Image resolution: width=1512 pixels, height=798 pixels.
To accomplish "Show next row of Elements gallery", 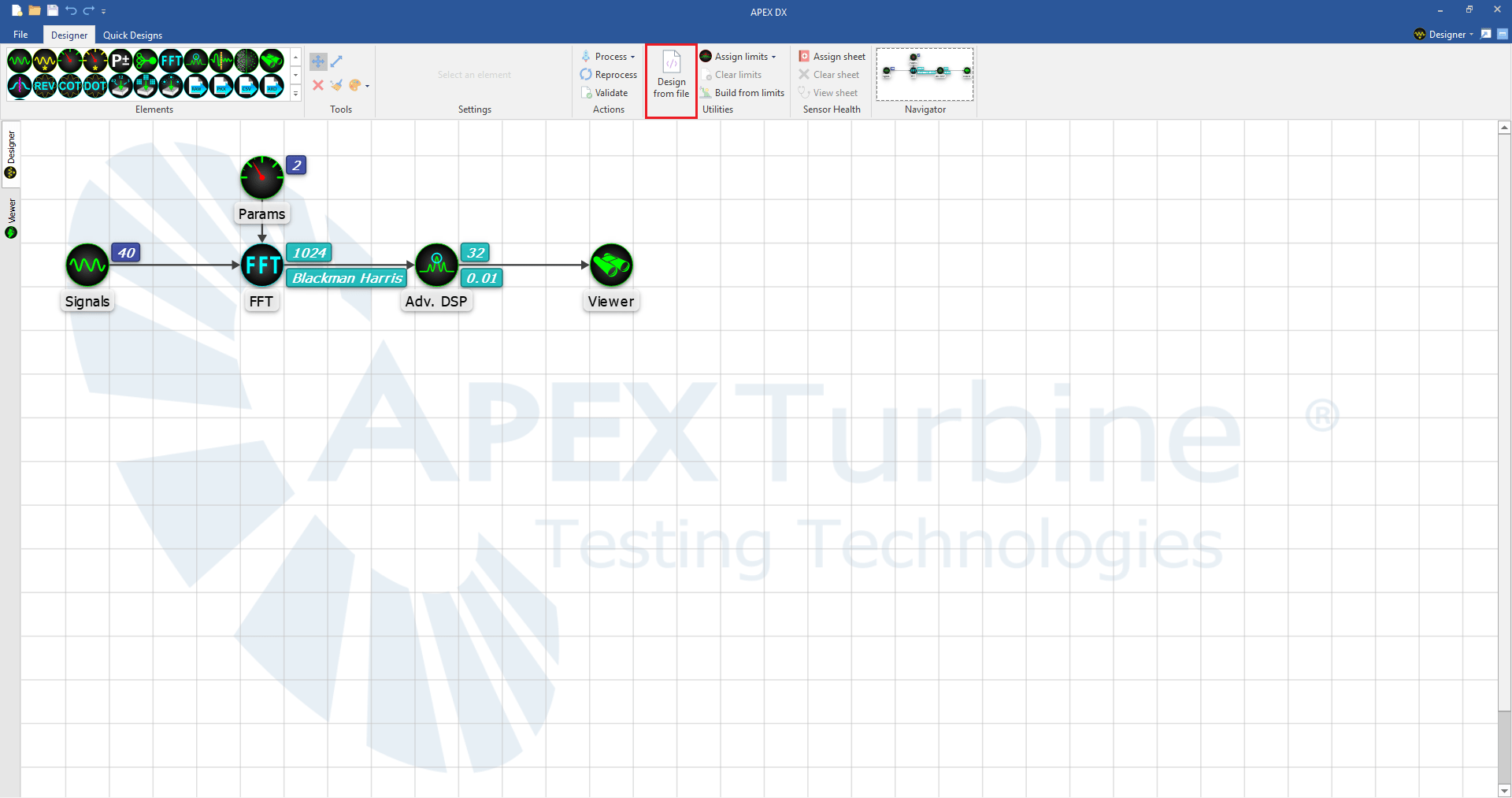I will point(296,76).
